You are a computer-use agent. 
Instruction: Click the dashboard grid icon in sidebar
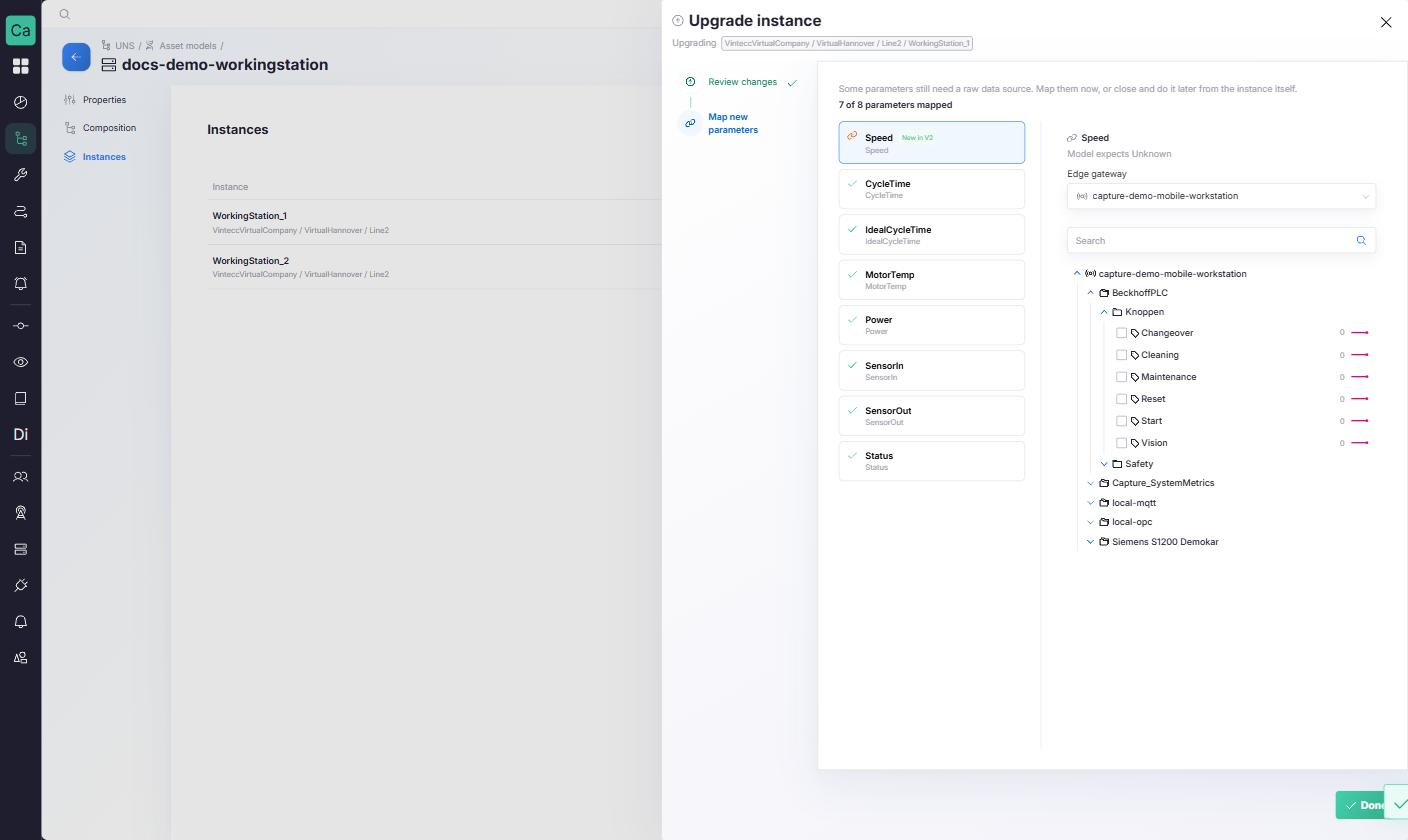[x=20, y=66]
